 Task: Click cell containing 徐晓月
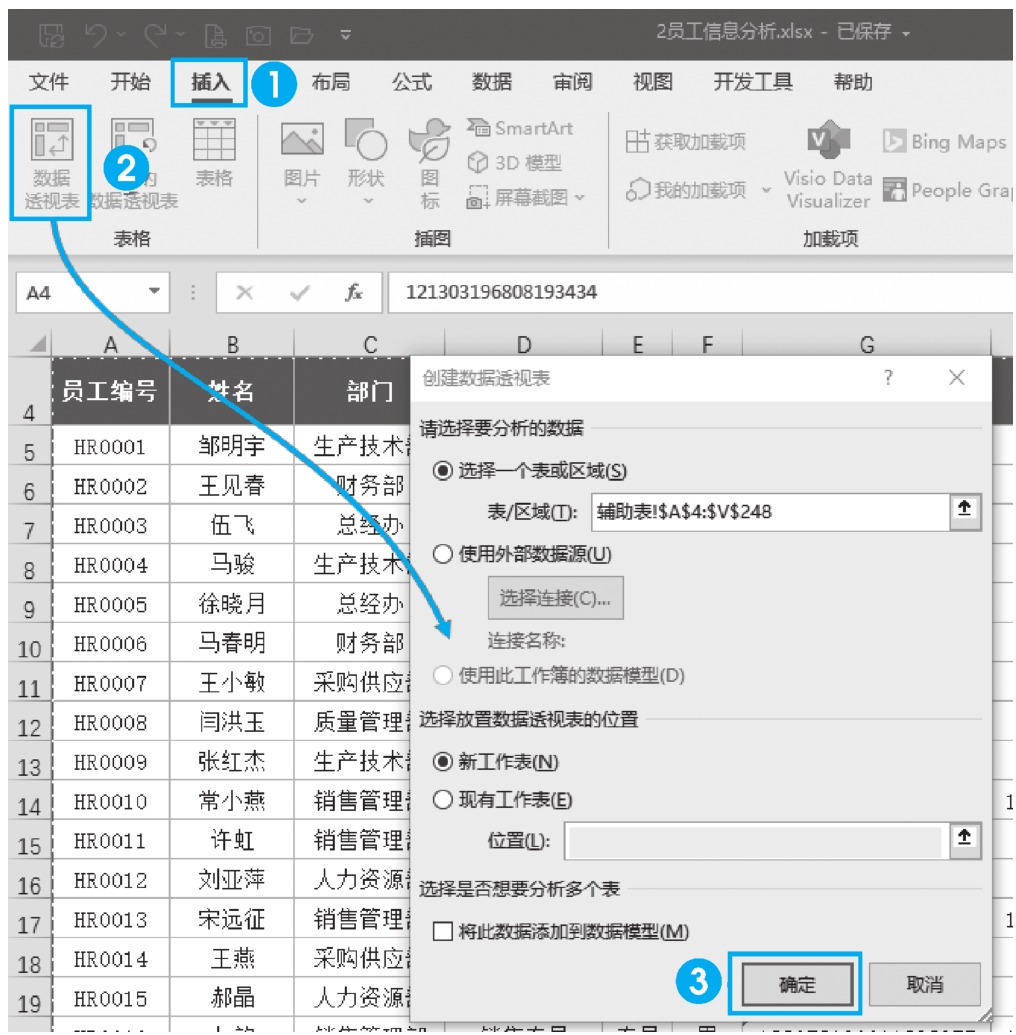coord(232,605)
